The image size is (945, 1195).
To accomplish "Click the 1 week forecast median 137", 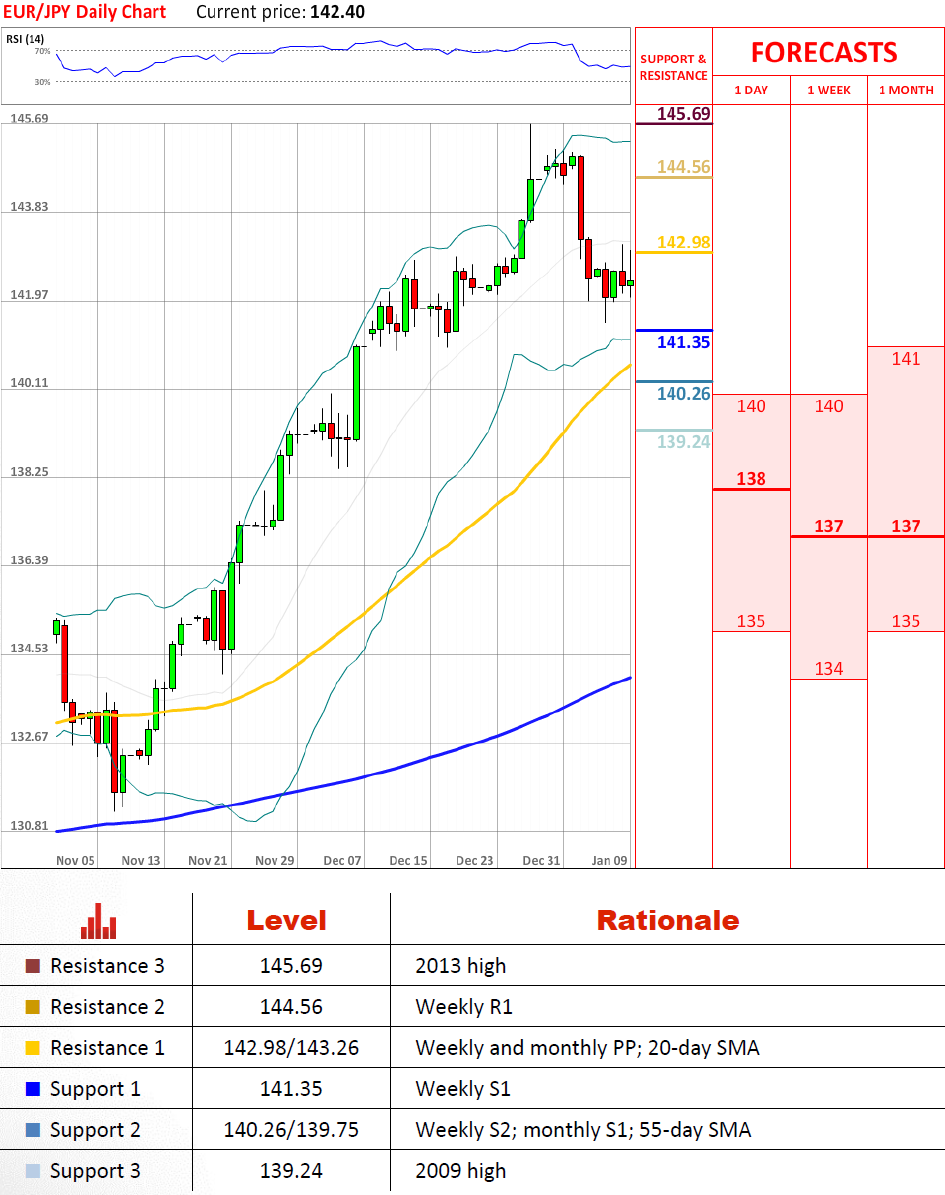I will [828, 527].
